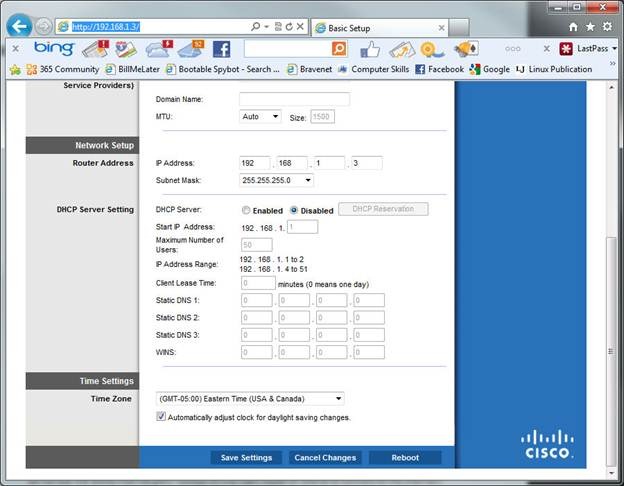Click the Maximum Number of Users field
This screenshot has height=486, width=624.
coord(257,245)
